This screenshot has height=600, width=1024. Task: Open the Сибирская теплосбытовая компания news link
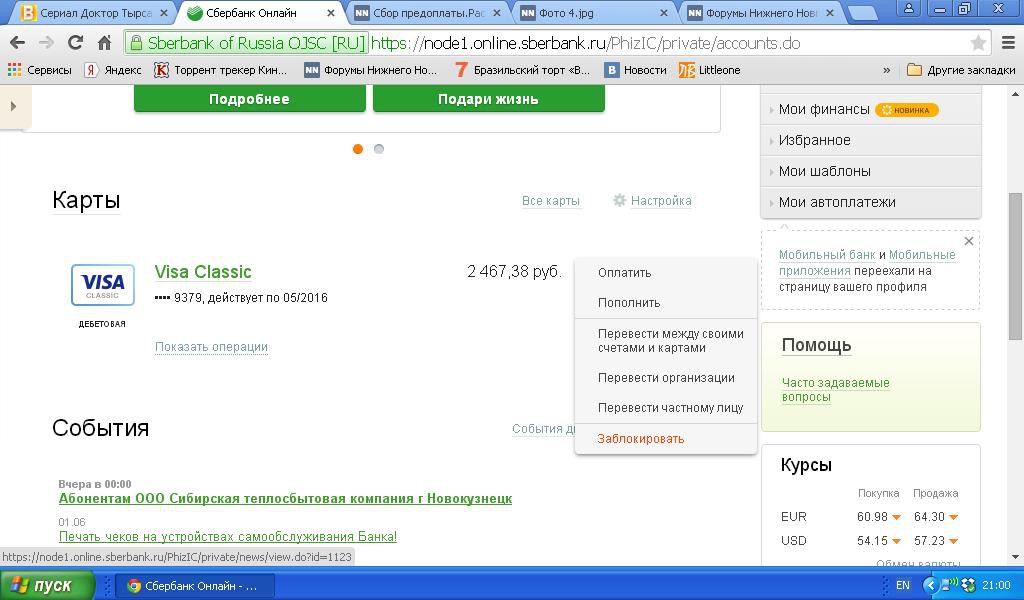coord(285,499)
